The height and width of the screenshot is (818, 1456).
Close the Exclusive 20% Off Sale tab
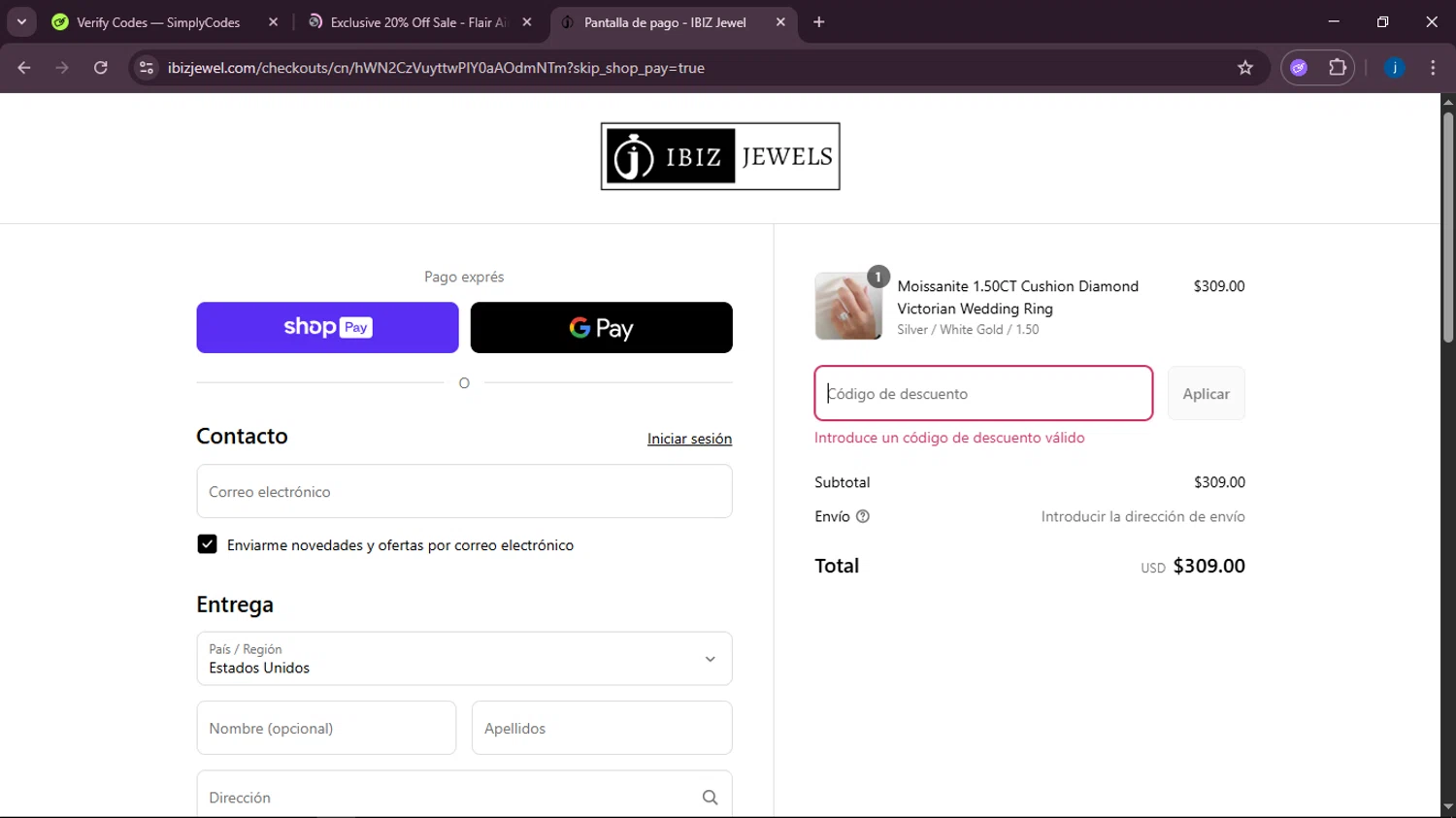click(527, 21)
